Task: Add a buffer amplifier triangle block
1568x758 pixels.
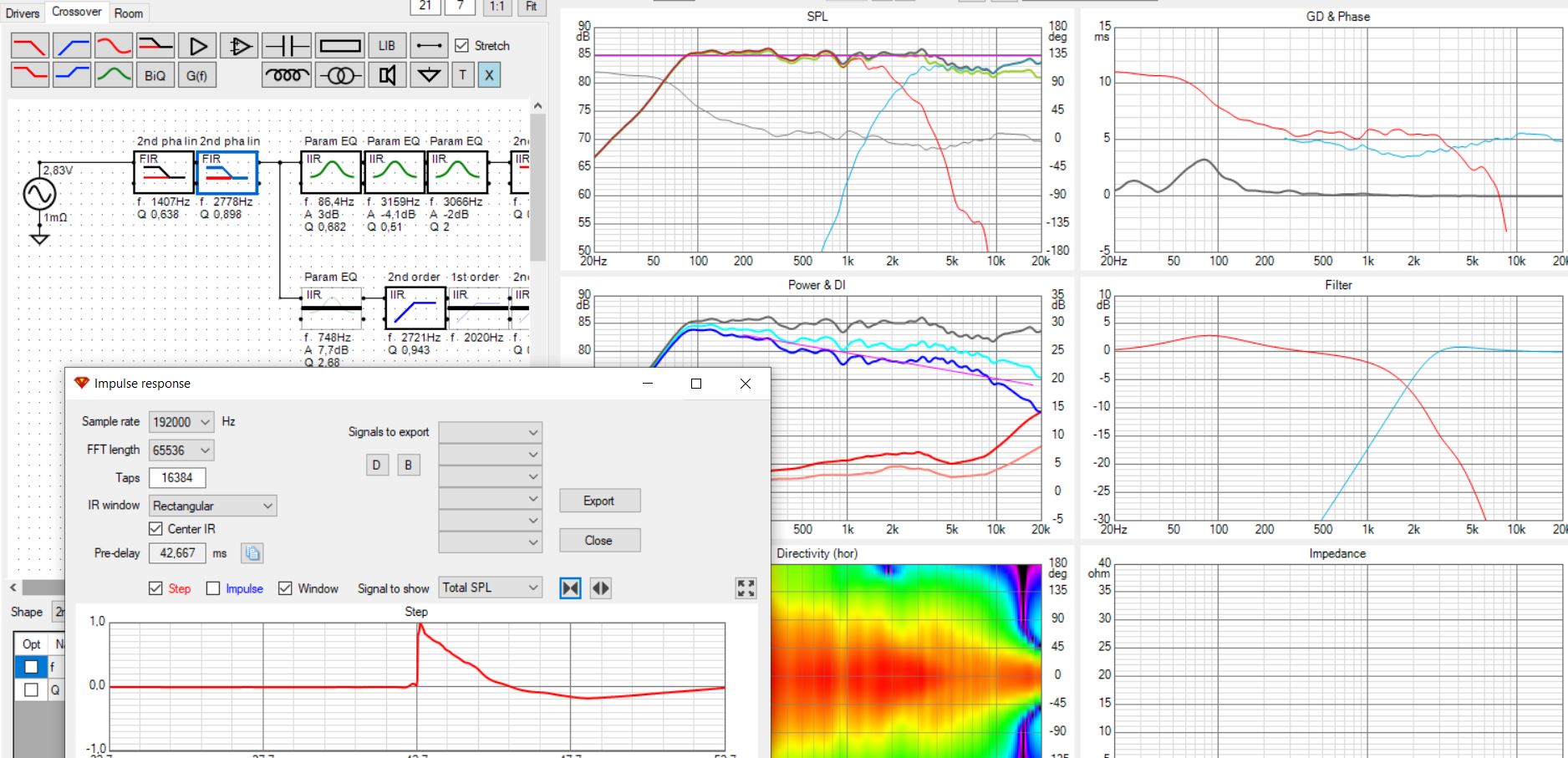Action: [x=198, y=46]
